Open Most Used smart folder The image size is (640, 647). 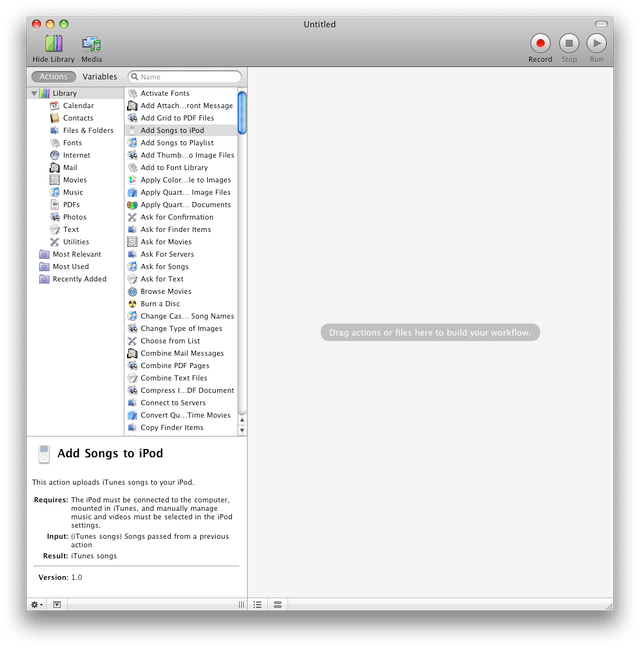coord(64,267)
